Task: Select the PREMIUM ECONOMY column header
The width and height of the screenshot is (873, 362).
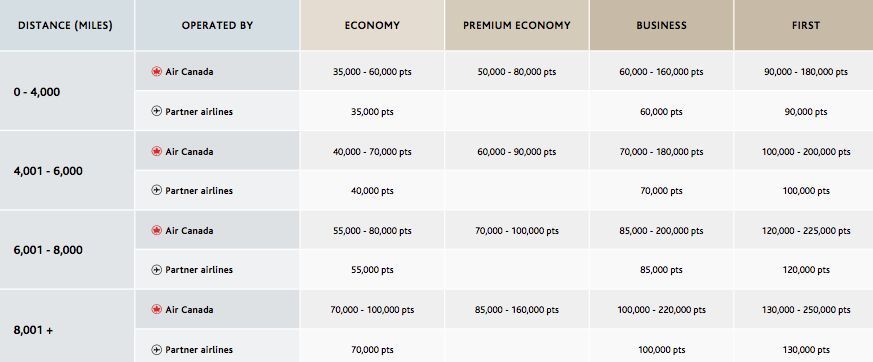Action: click(x=517, y=25)
